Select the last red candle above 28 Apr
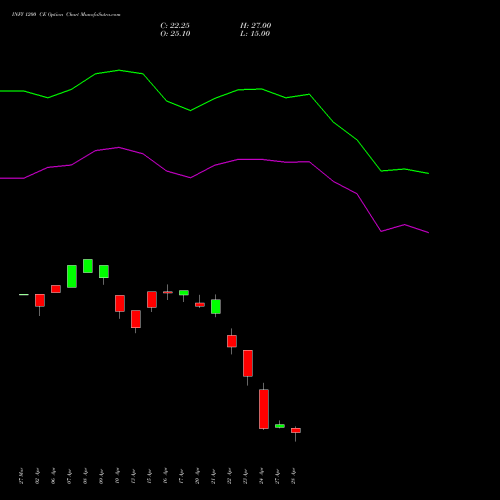 pyautogui.click(x=296, y=430)
